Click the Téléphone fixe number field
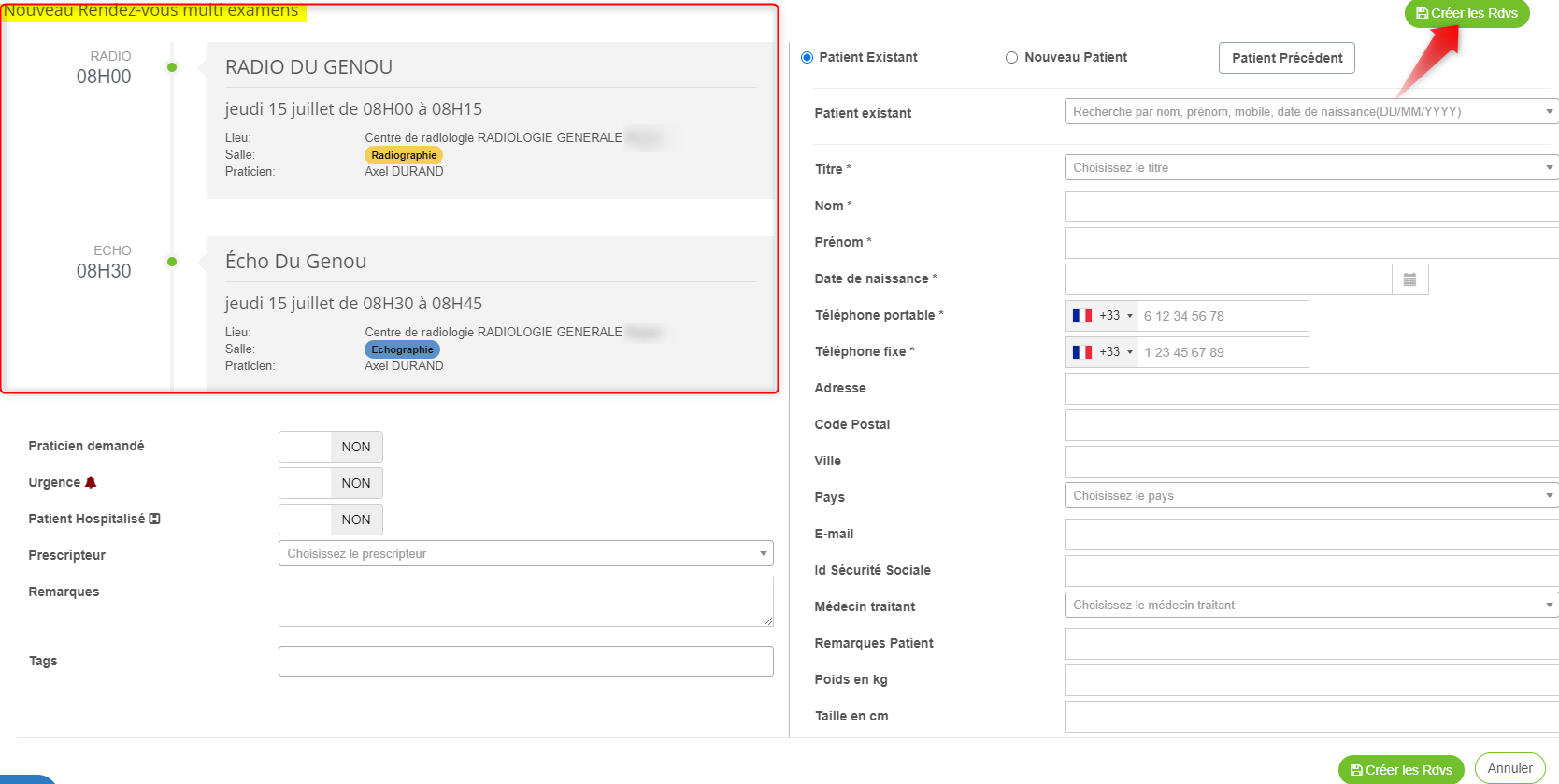This screenshot has height=784, width=1559. [1223, 352]
